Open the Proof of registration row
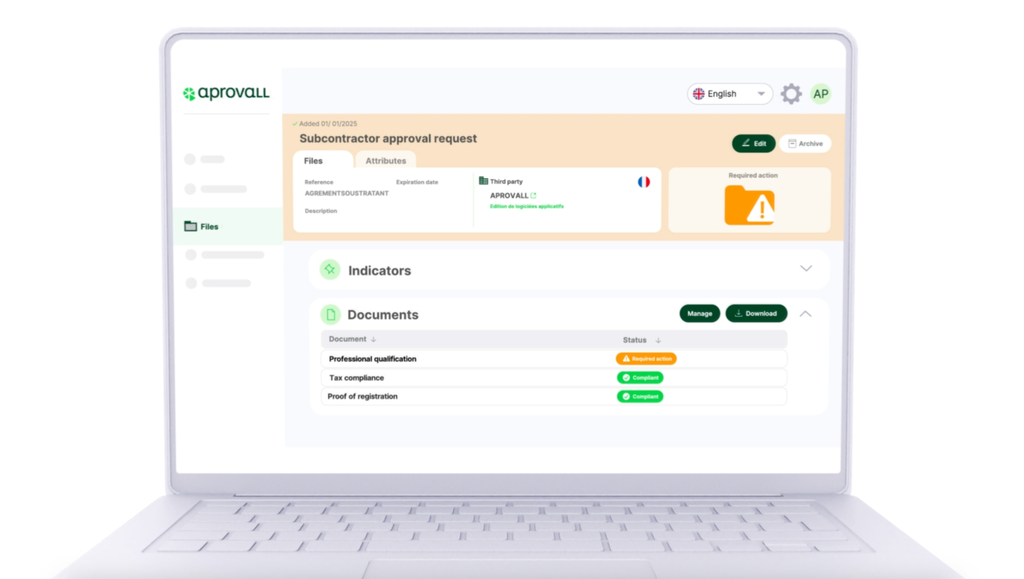1024x579 pixels. tap(554, 396)
